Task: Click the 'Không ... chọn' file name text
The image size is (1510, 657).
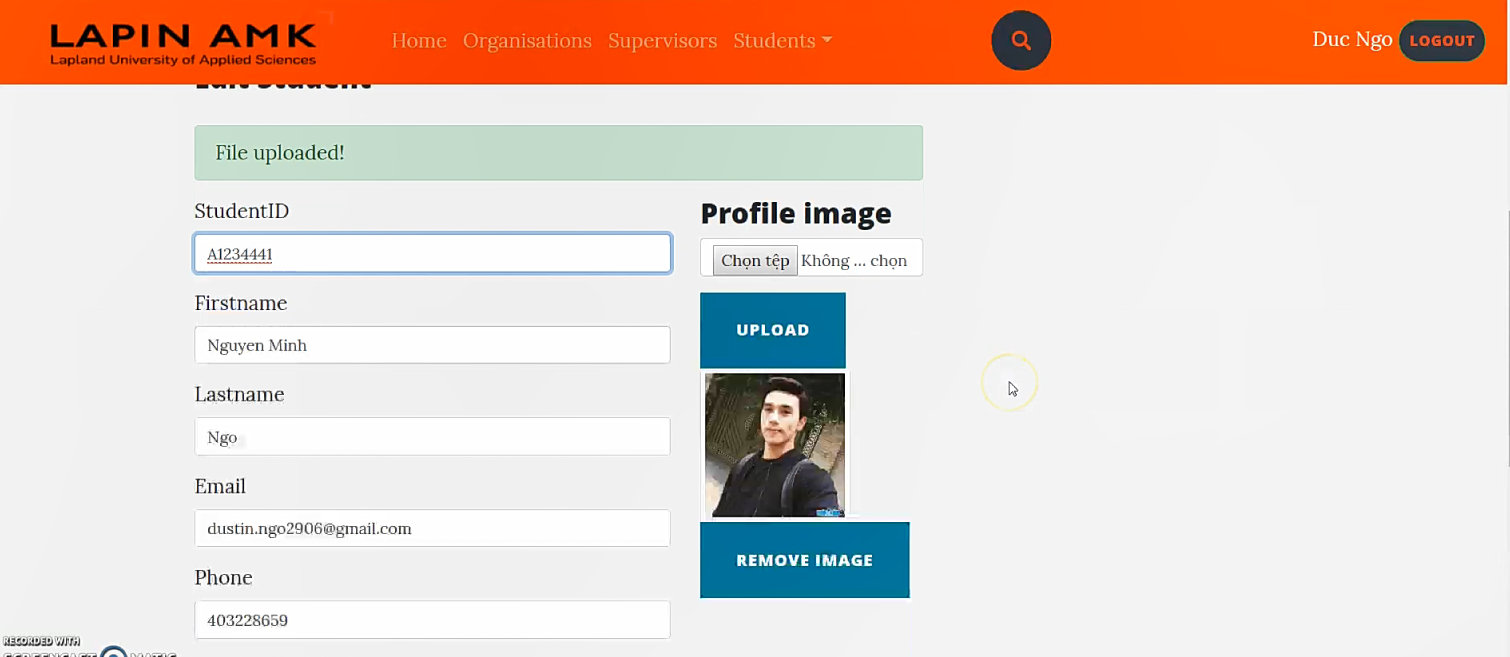Action: pyautogui.click(x=854, y=261)
